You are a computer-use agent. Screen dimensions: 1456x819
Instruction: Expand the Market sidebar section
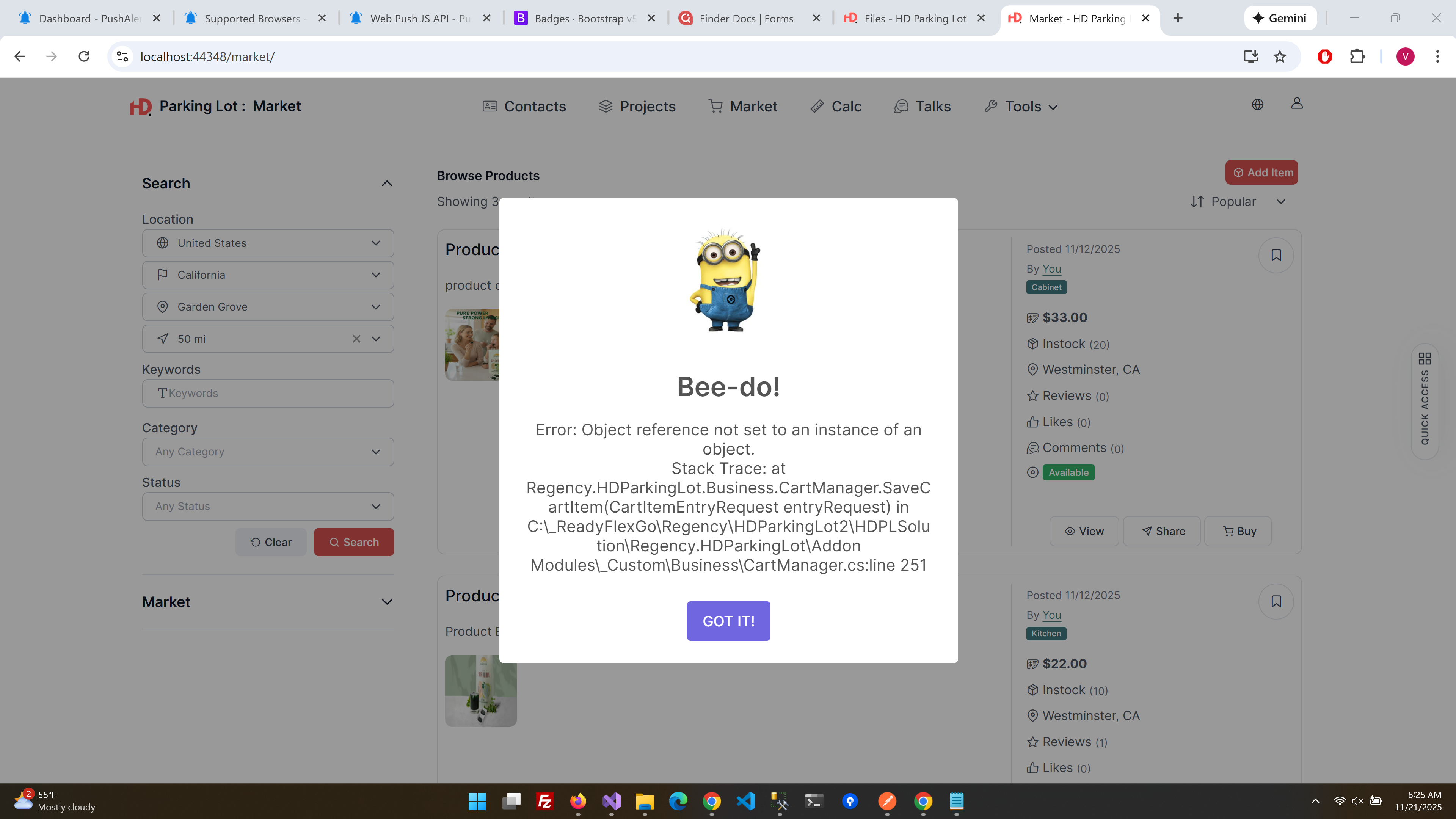click(x=387, y=602)
